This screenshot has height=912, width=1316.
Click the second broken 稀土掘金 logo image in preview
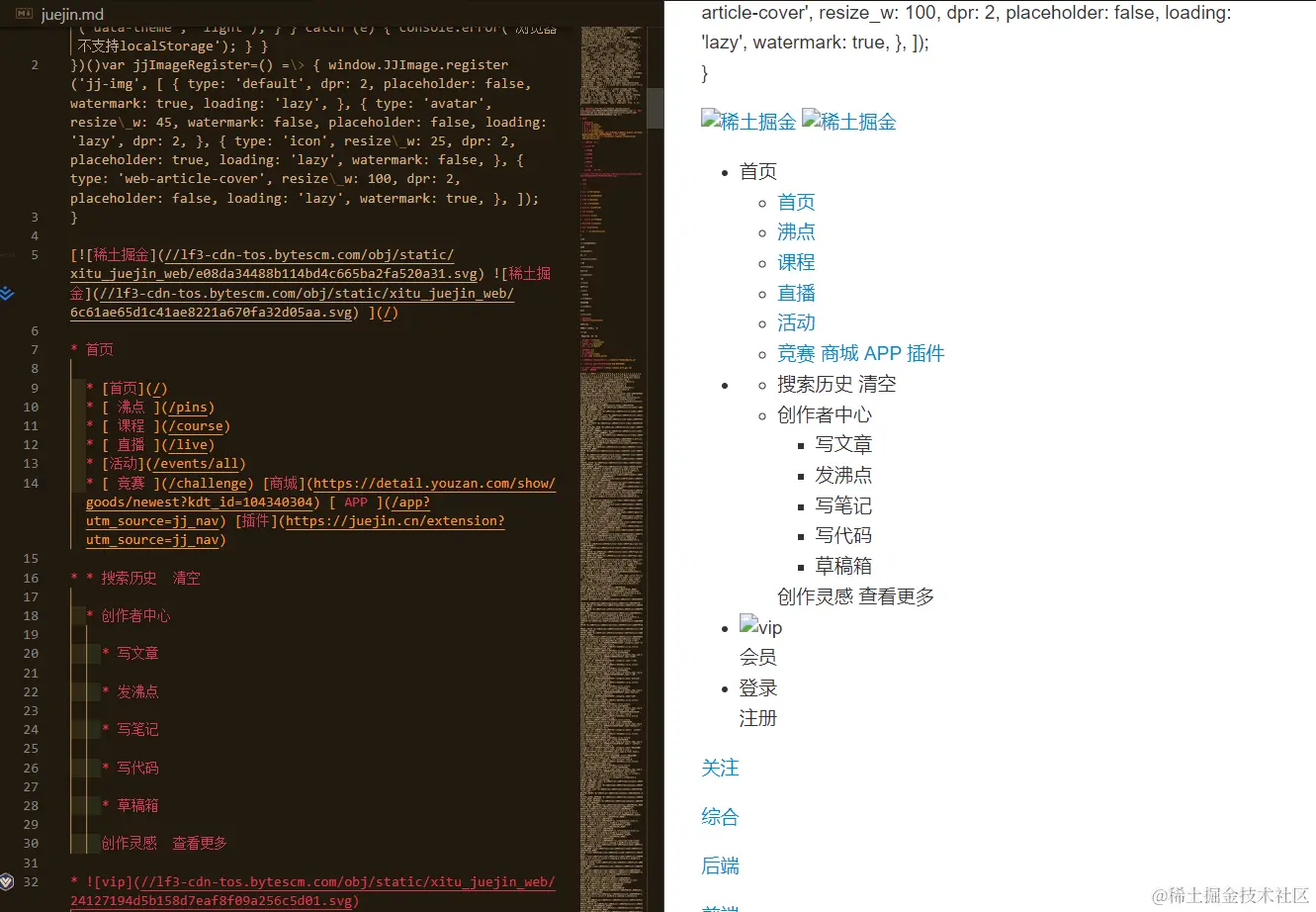(x=849, y=122)
